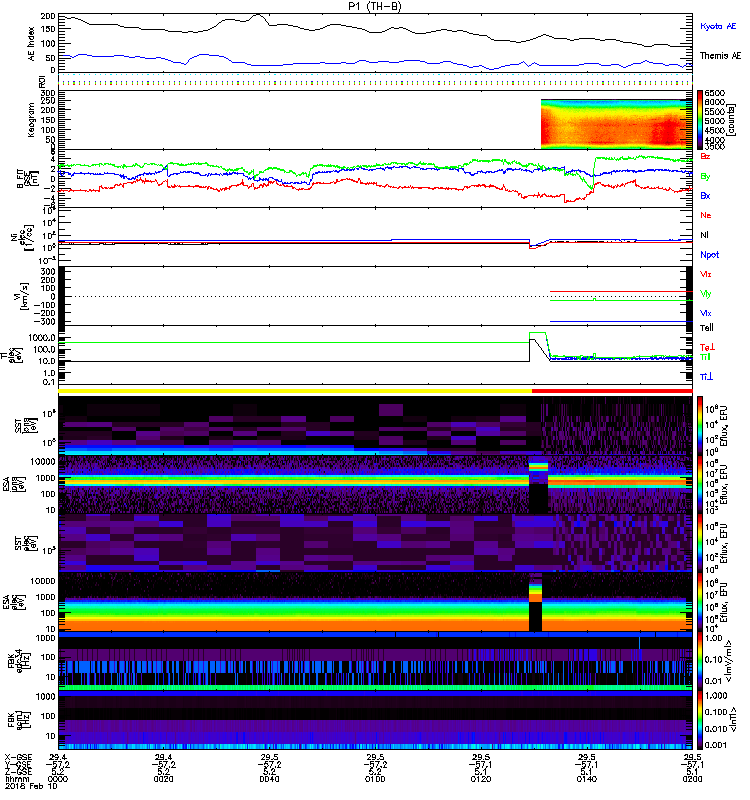Click the red segment of the status bar
Viewport: 750px width, 800px height.
[612, 391]
